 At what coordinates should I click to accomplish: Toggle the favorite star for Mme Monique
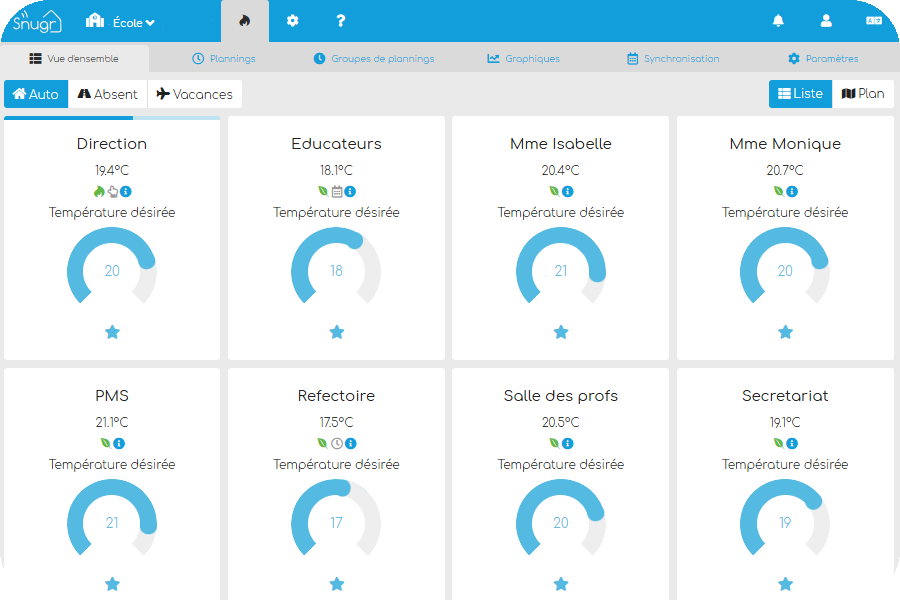pyautogui.click(x=785, y=332)
